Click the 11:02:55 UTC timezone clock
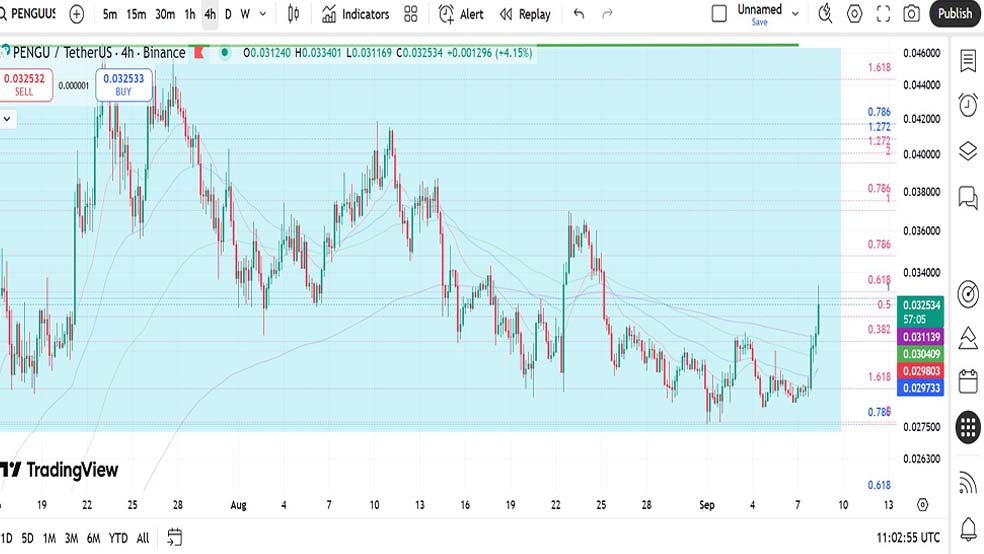The width and height of the screenshot is (984, 554). point(908,538)
